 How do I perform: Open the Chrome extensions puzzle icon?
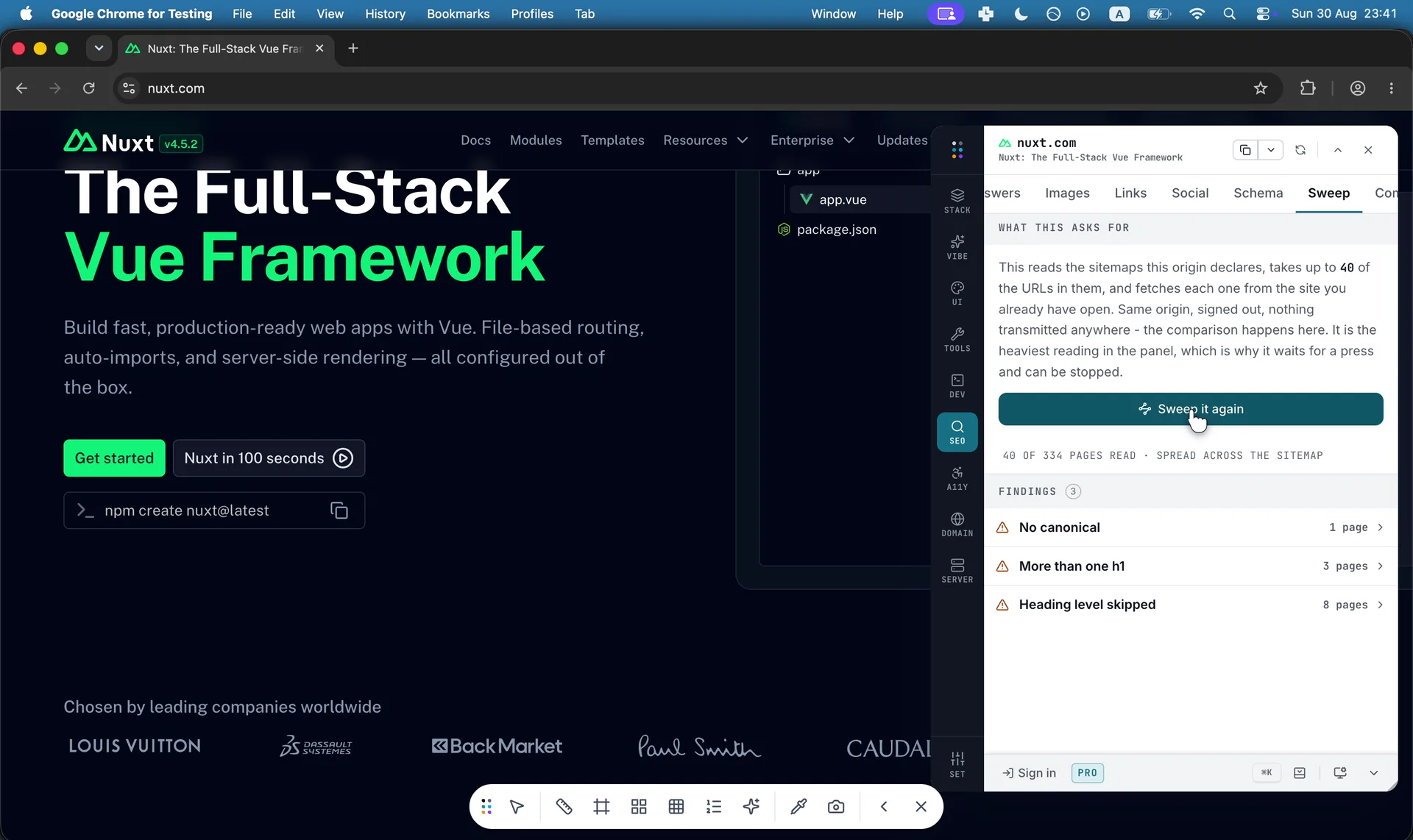(1308, 88)
